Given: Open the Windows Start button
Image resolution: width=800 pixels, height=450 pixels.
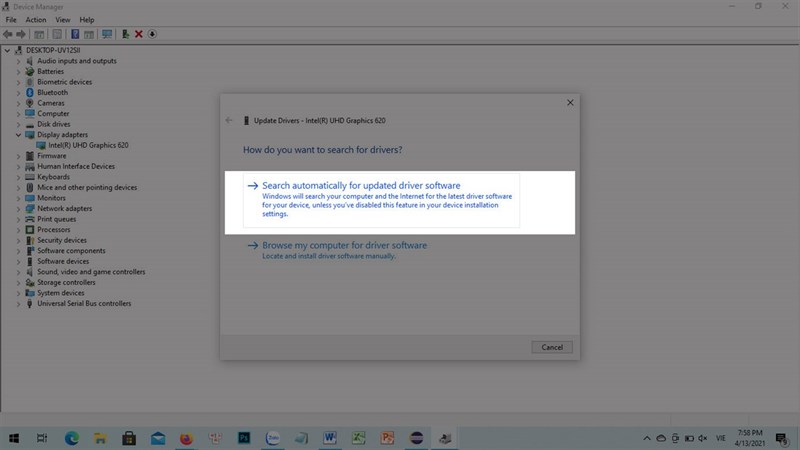Looking at the screenshot, I should (x=14, y=438).
